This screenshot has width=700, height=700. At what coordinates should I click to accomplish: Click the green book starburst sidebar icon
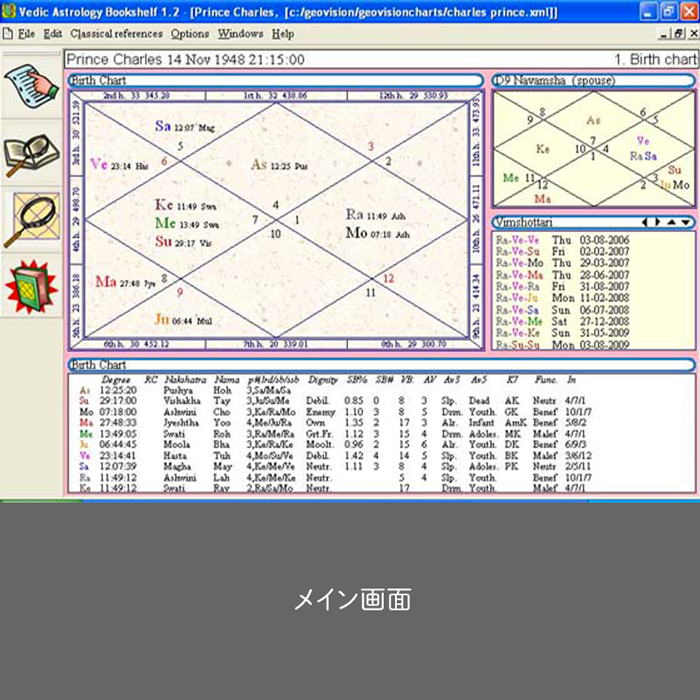click(31, 287)
